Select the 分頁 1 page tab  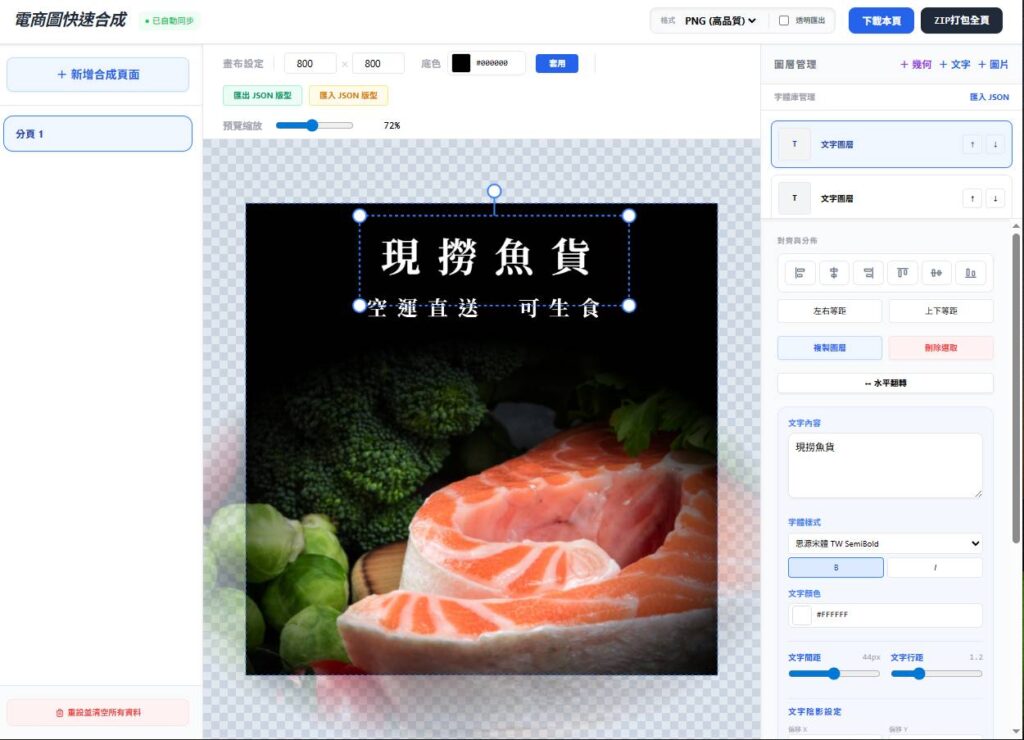click(98, 134)
